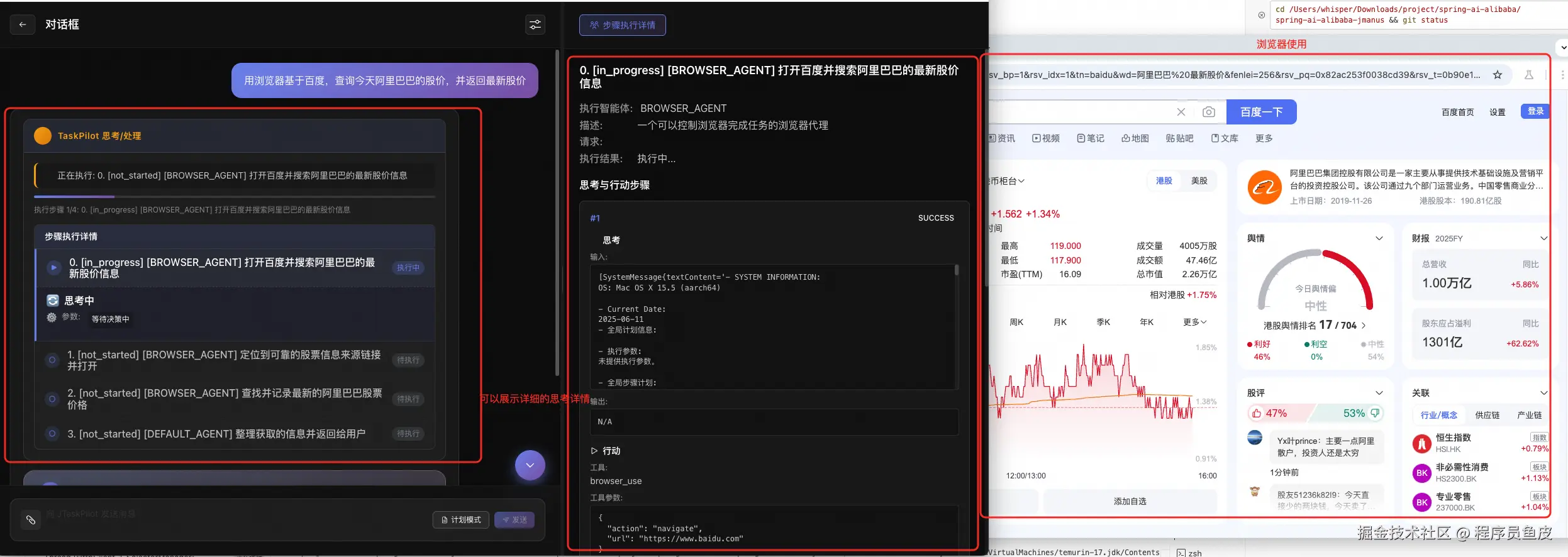1568x557 pixels.
Task: Select the 供应链 tab in 关联
Action: click(x=1487, y=415)
